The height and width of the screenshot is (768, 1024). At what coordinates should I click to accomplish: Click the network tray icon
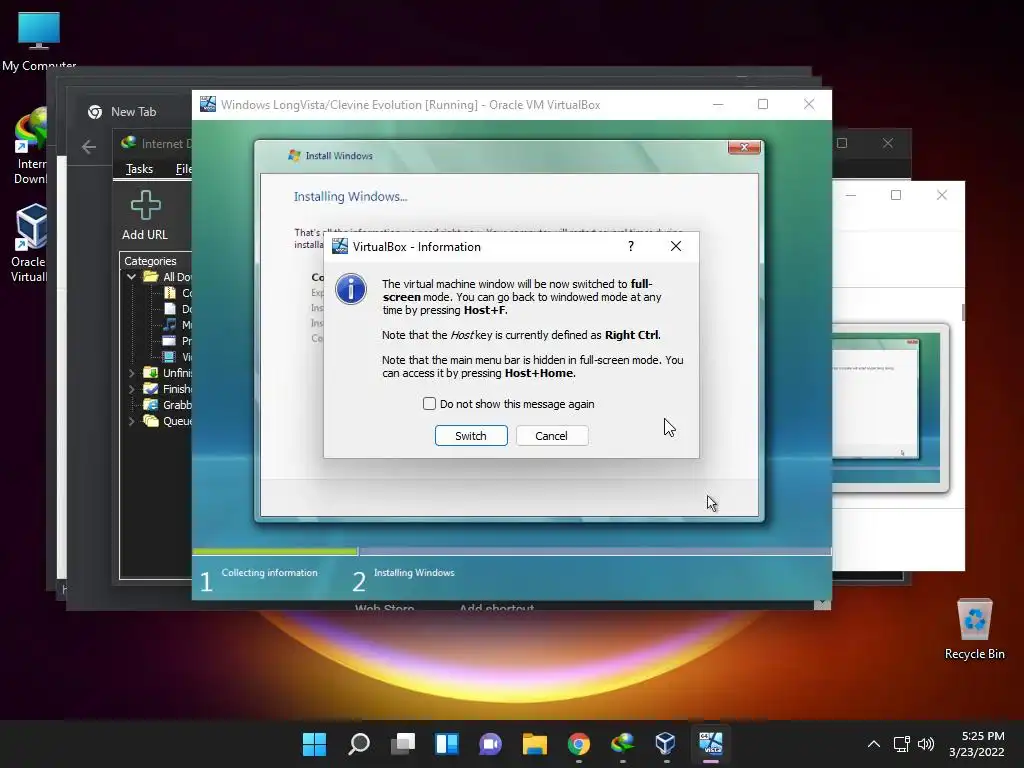coord(902,744)
